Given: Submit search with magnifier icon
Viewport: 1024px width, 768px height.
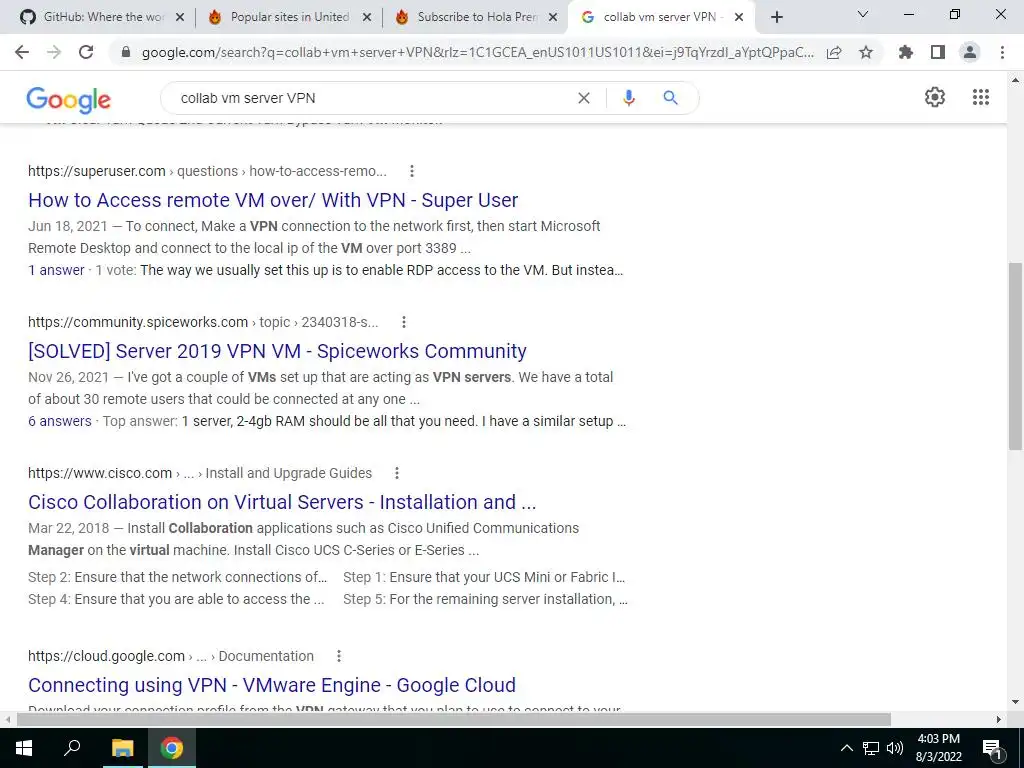Looking at the screenshot, I should click(670, 98).
